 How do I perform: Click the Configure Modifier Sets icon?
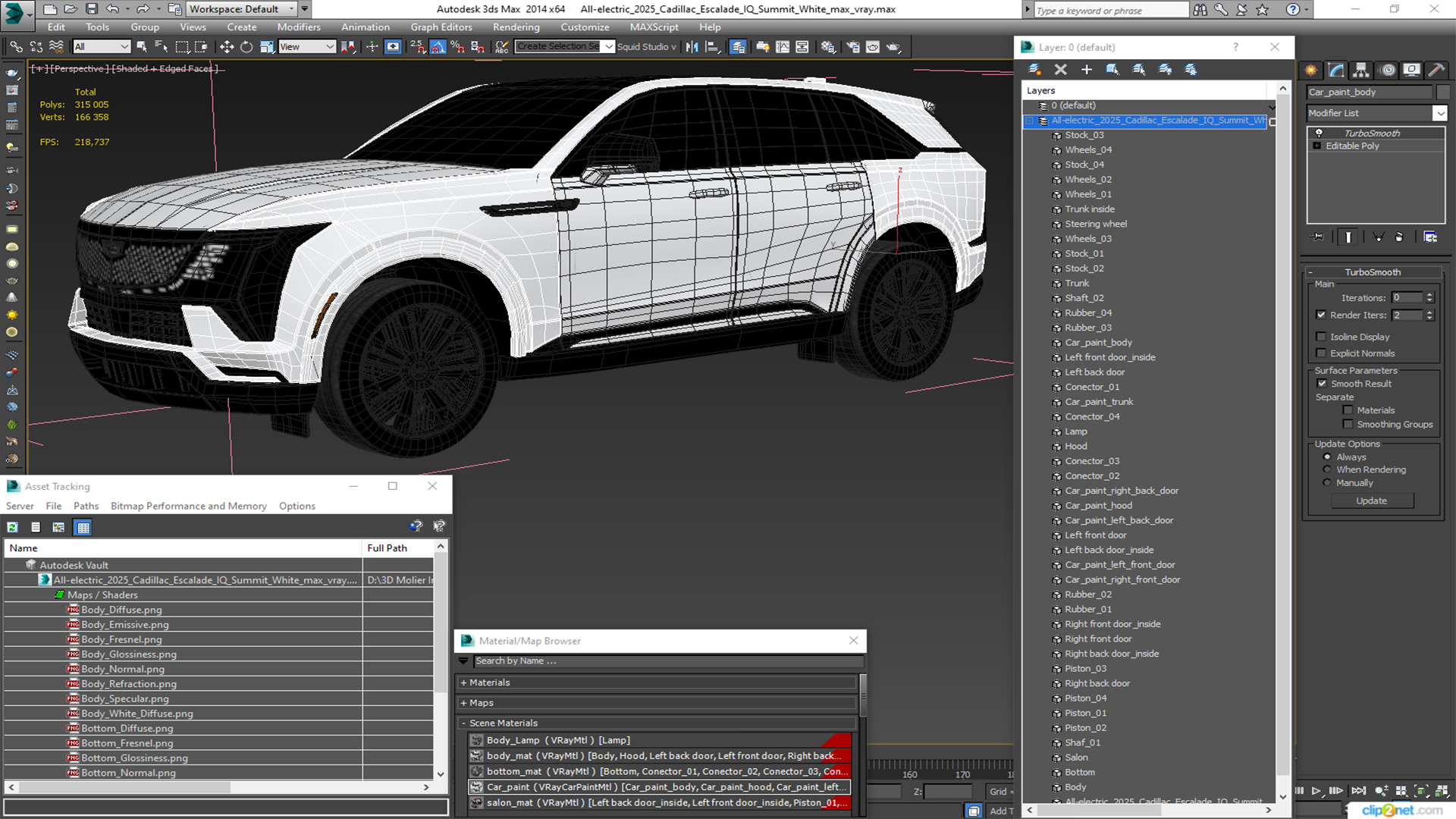click(x=1430, y=237)
